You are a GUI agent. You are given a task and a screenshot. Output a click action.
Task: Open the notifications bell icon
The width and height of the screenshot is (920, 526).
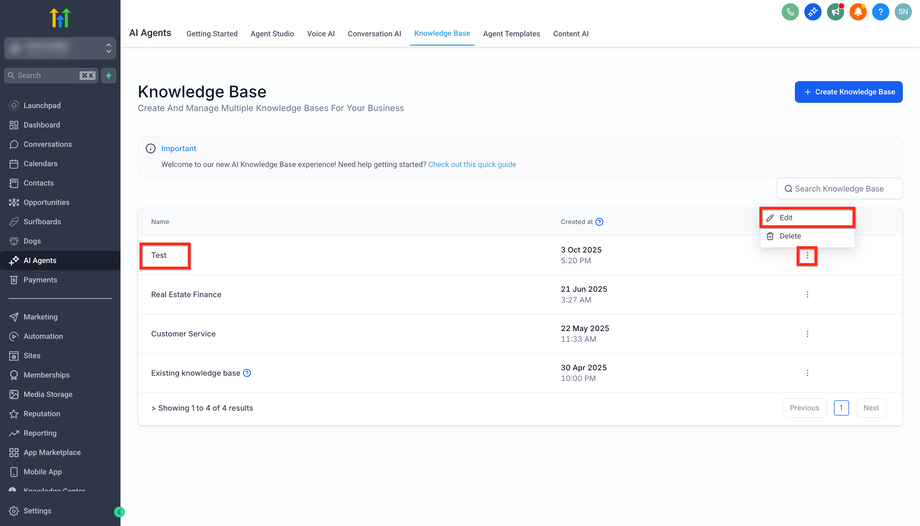click(857, 12)
